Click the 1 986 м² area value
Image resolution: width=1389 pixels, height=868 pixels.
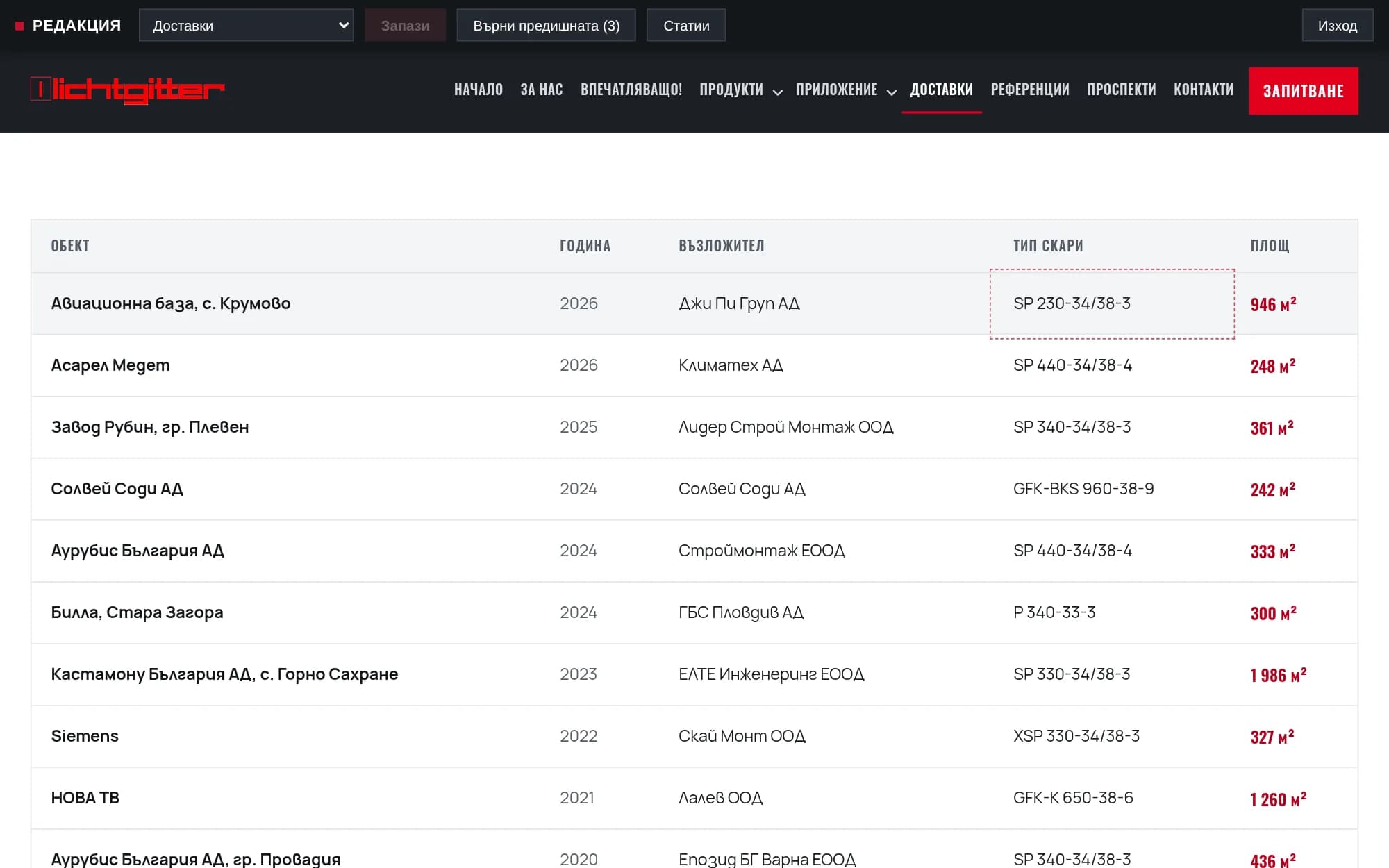tap(1278, 675)
